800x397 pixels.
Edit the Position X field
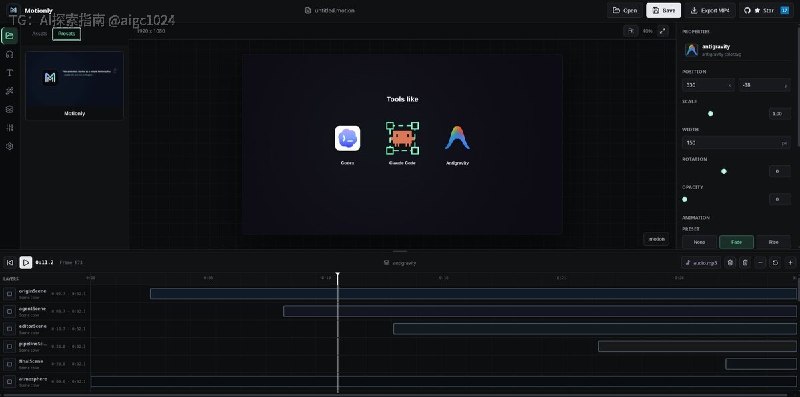(x=708, y=85)
